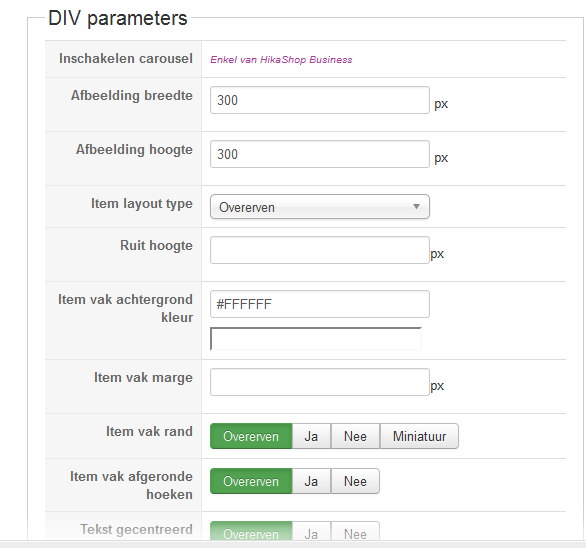The width and height of the screenshot is (586, 548).
Task: Click the Afbeelding breedte input field
Action: coord(320,100)
